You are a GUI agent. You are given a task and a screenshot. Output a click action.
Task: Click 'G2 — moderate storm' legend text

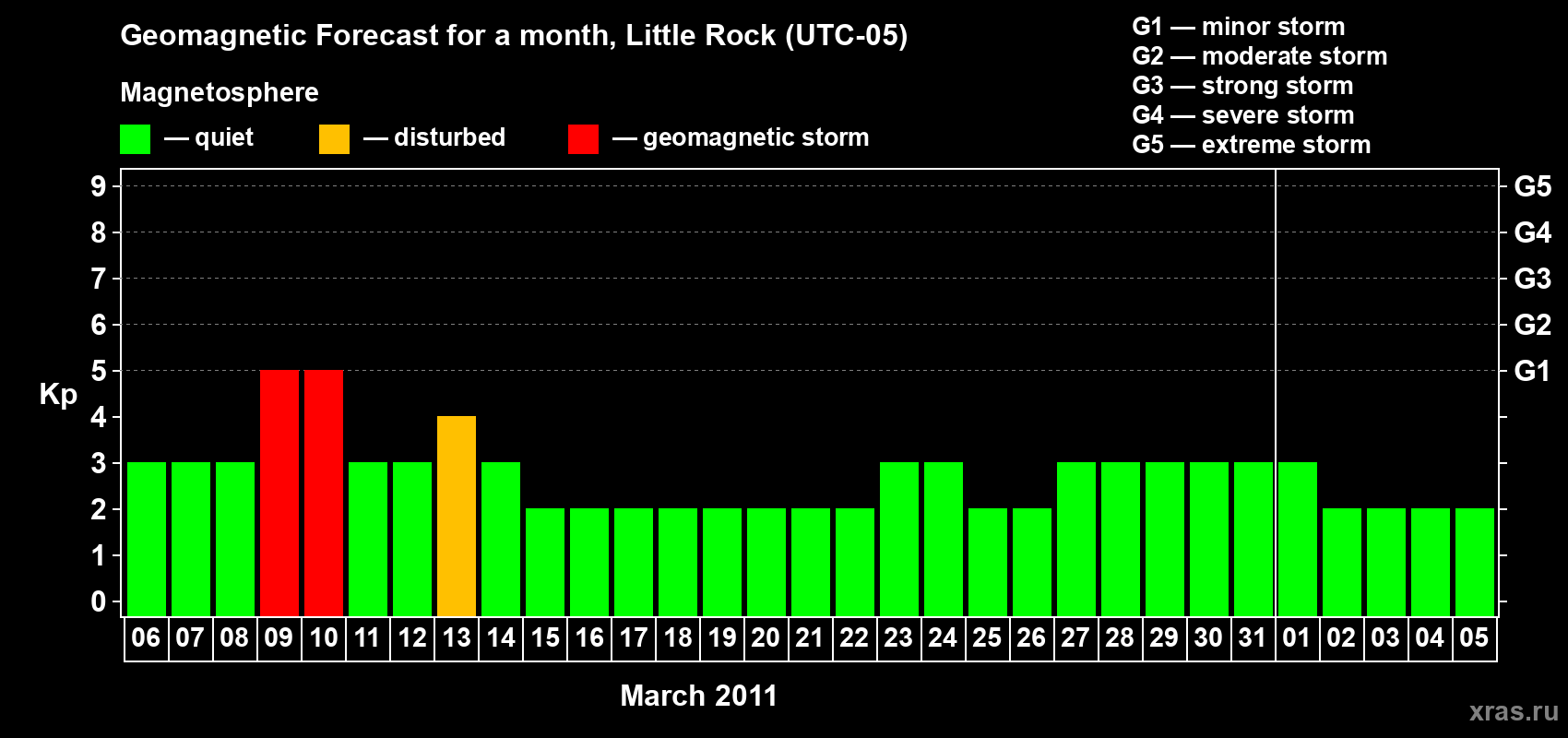tap(1260, 56)
